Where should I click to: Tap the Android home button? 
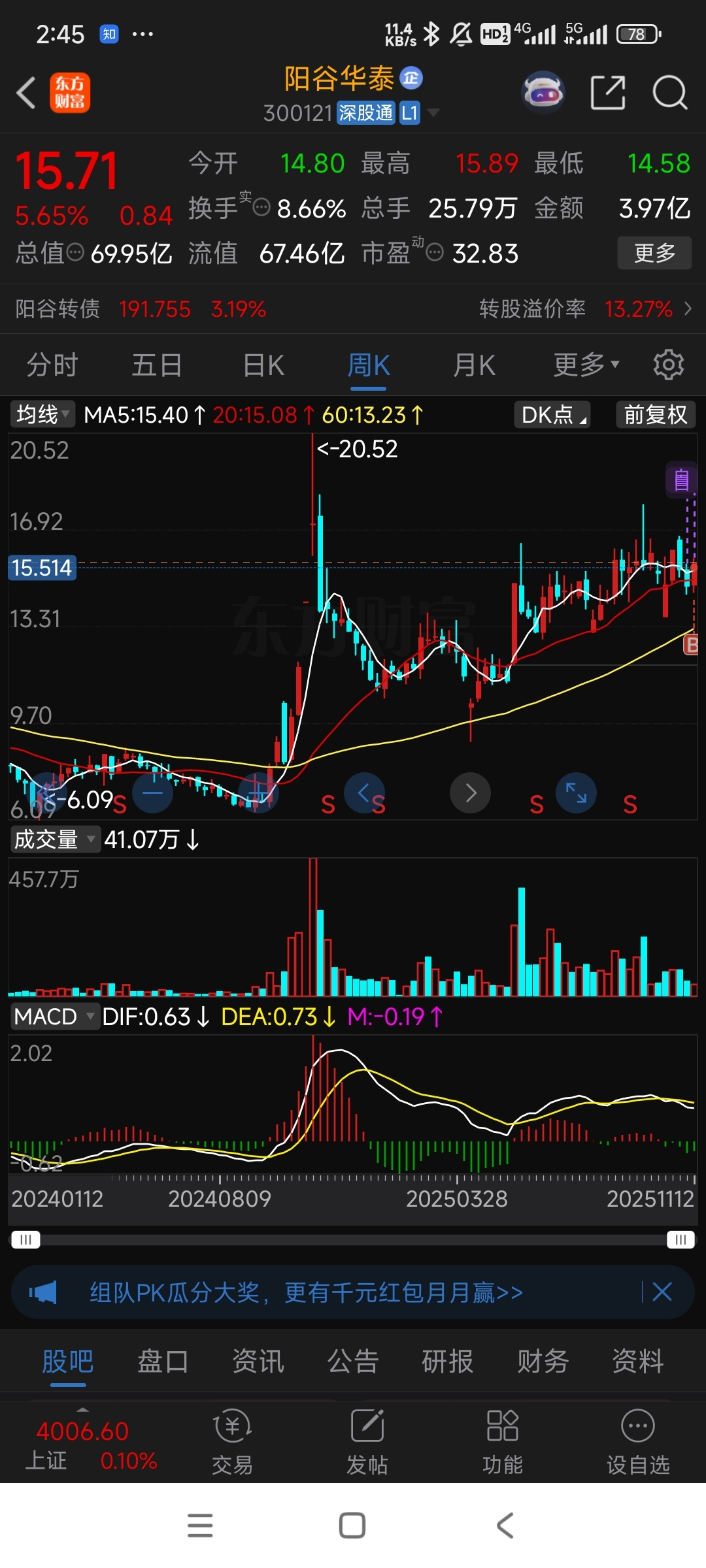pyautogui.click(x=352, y=1526)
